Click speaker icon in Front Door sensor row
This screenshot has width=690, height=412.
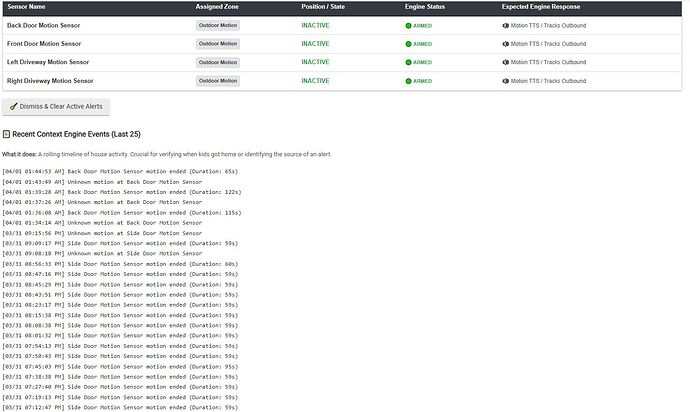[506, 44]
